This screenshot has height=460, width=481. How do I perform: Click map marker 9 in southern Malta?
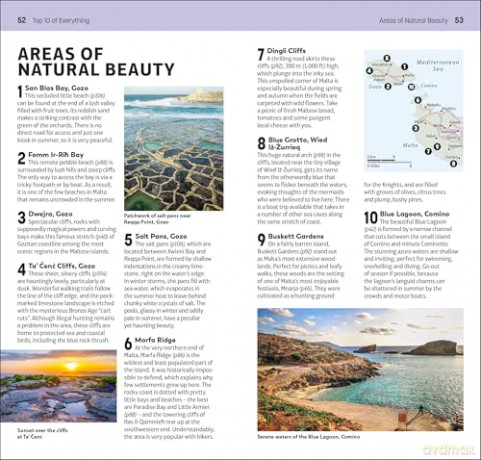click(437, 146)
